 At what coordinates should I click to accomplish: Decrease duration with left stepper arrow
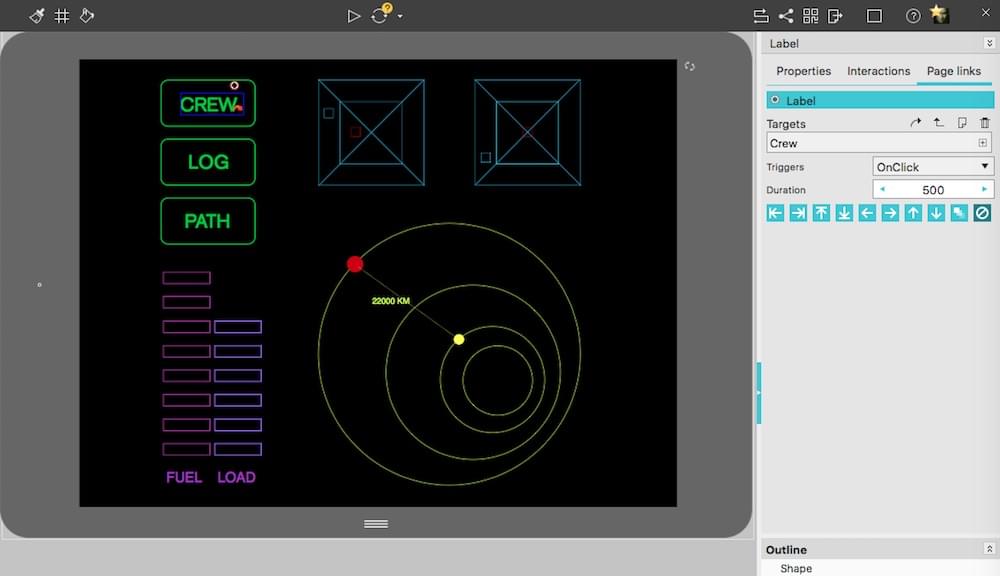point(882,189)
